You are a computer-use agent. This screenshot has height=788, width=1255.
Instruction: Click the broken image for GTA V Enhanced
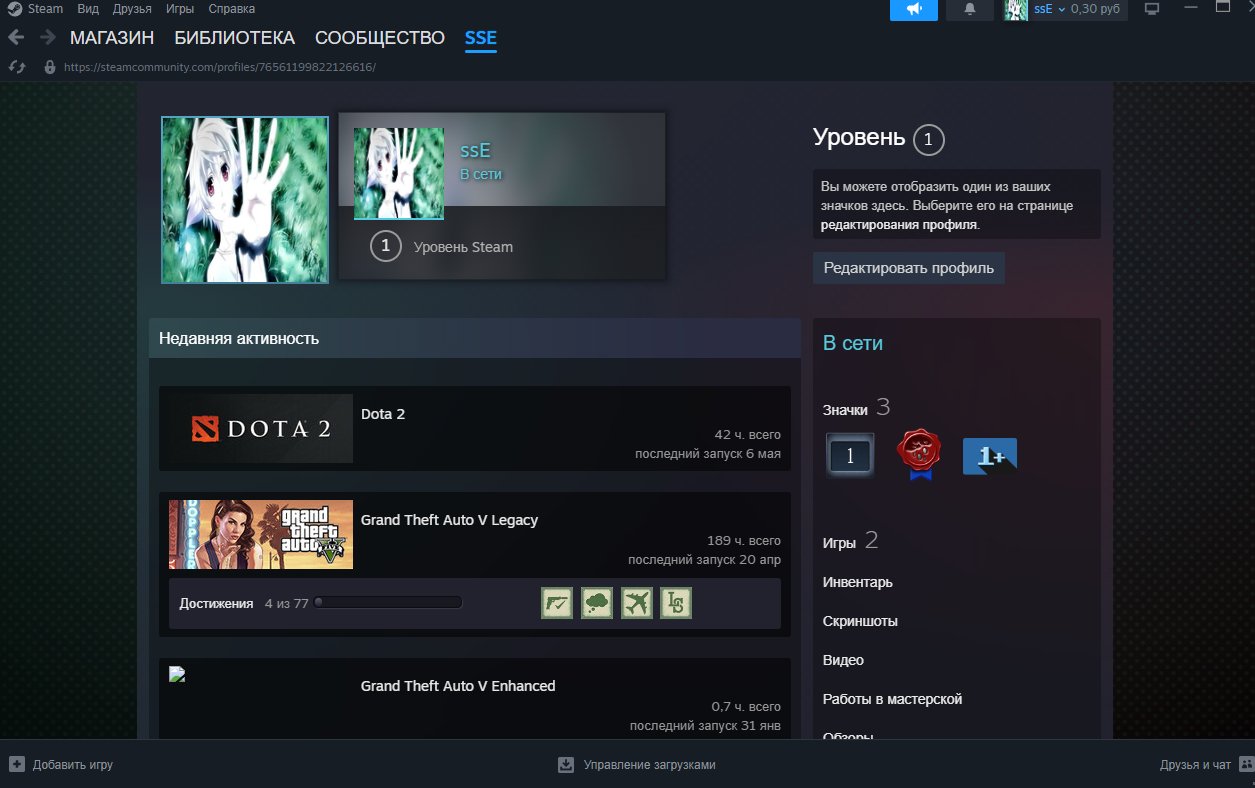click(x=178, y=674)
